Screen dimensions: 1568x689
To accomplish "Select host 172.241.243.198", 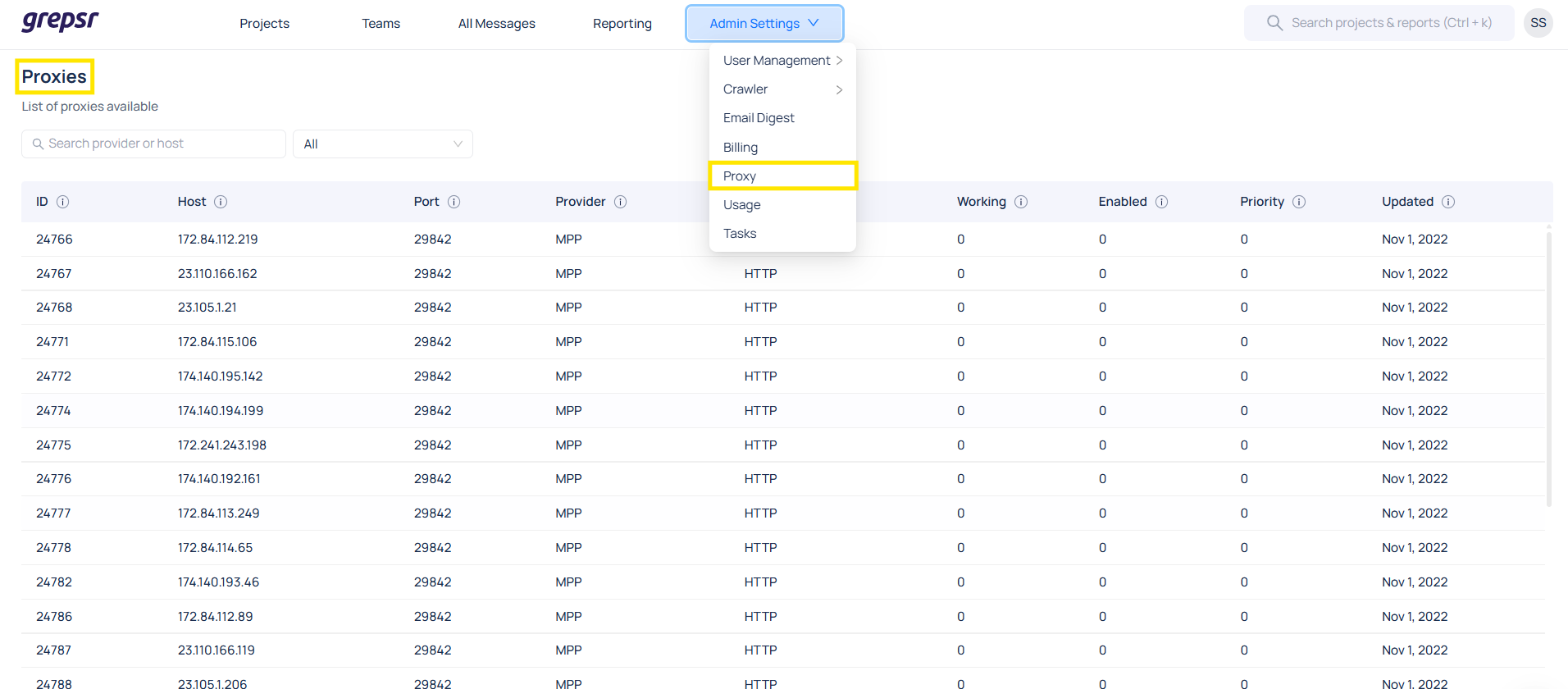I will point(222,445).
